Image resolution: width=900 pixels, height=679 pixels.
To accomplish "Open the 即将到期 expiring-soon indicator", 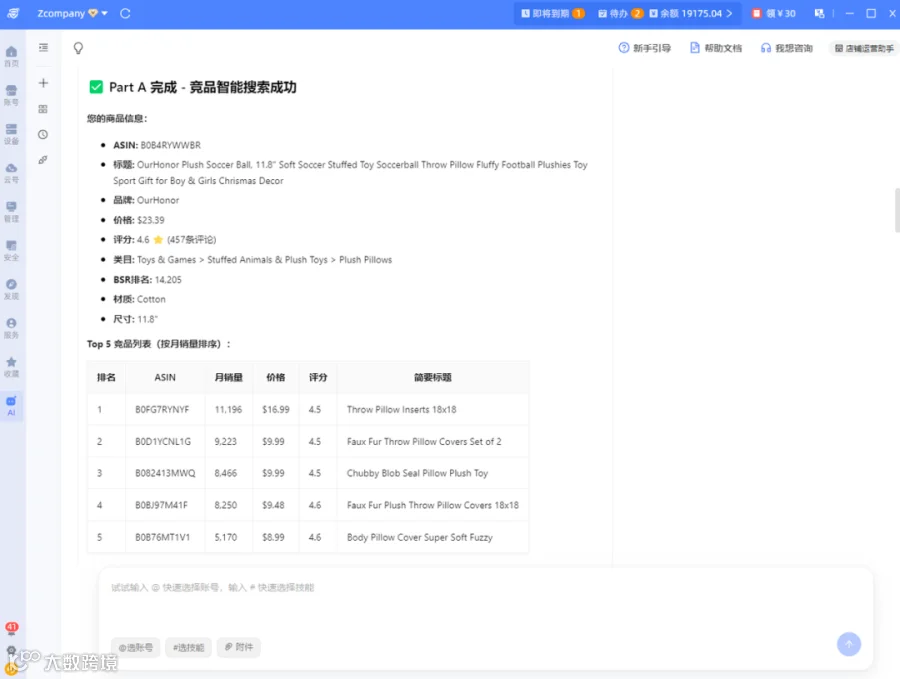I will click(553, 13).
